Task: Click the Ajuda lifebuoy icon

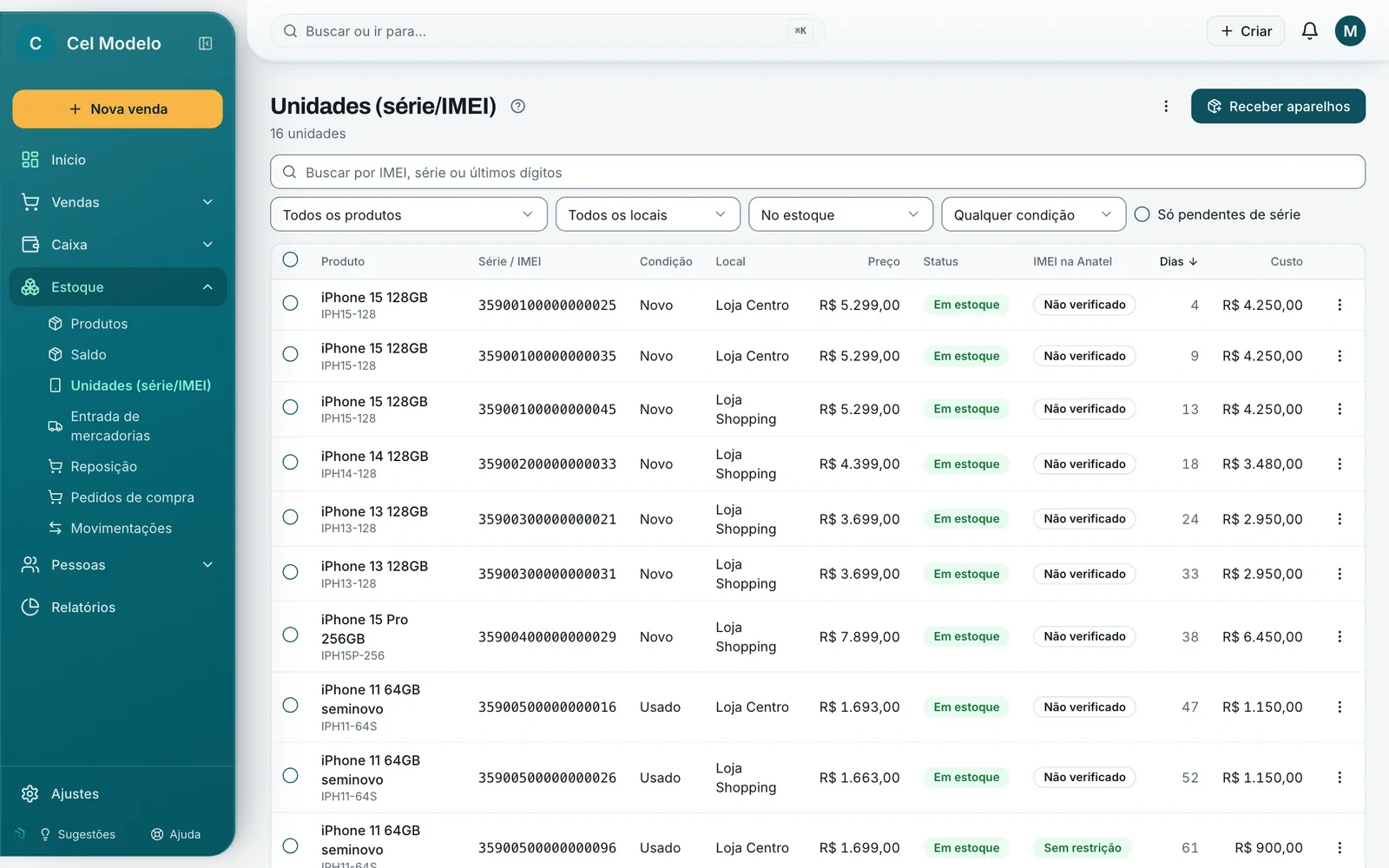Action: pos(157,834)
